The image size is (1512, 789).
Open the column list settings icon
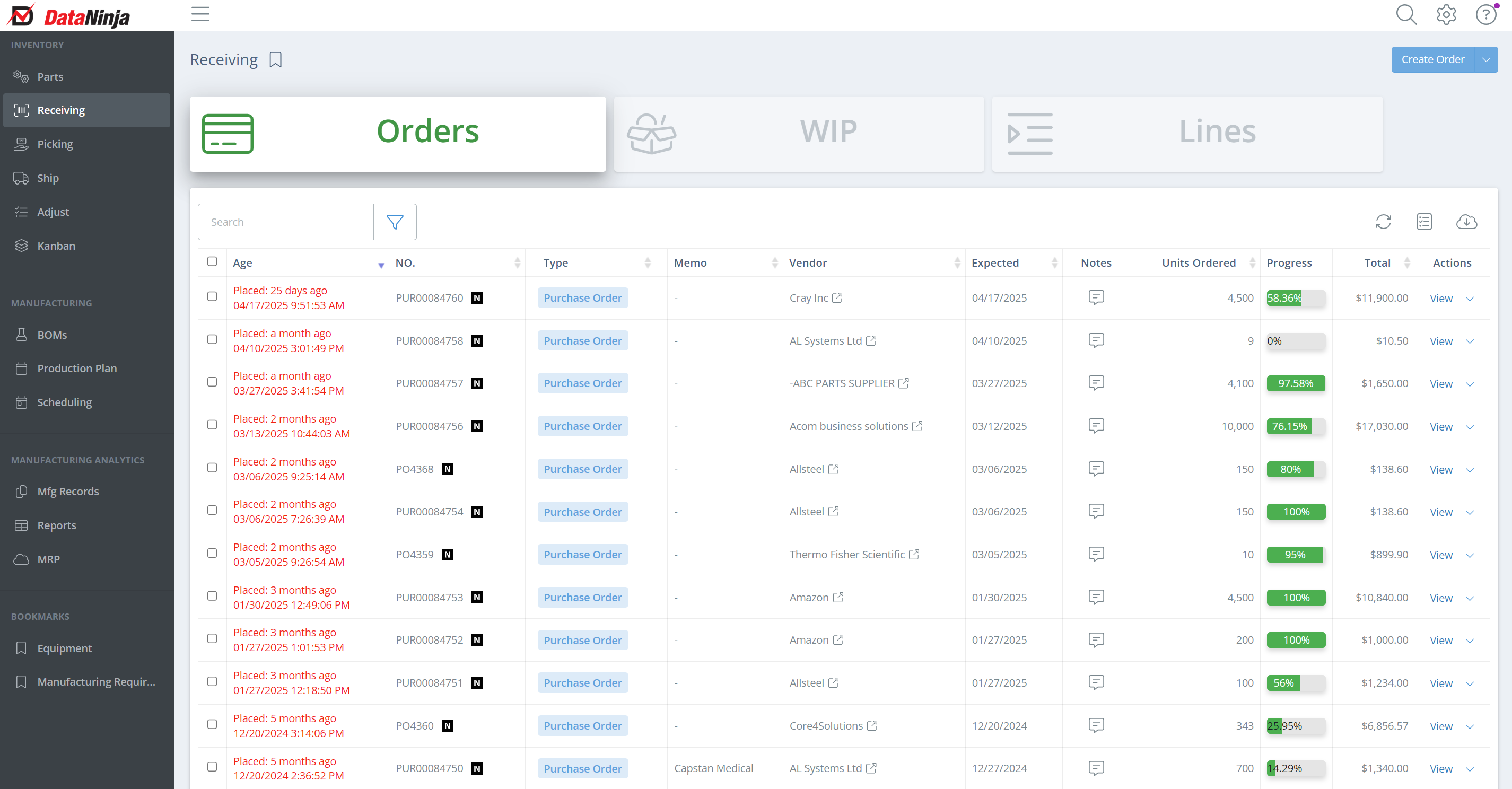point(1424,222)
